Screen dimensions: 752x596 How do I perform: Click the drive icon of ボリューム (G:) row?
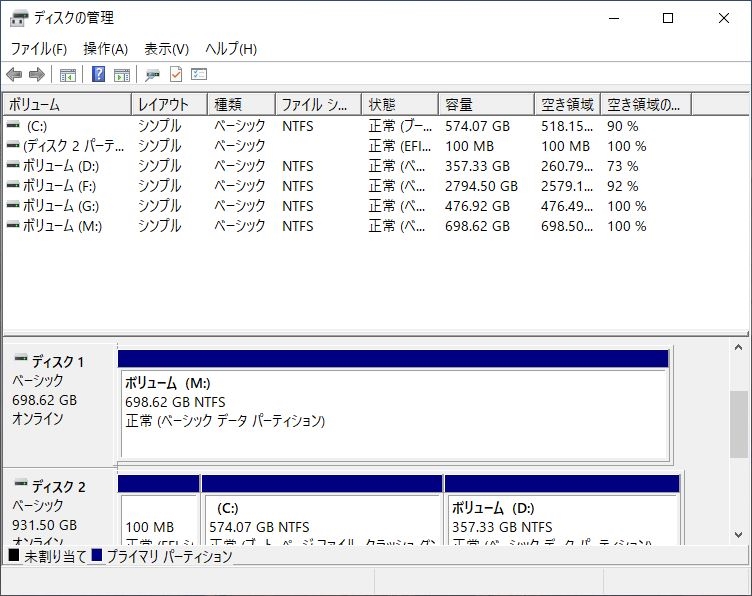point(13,205)
